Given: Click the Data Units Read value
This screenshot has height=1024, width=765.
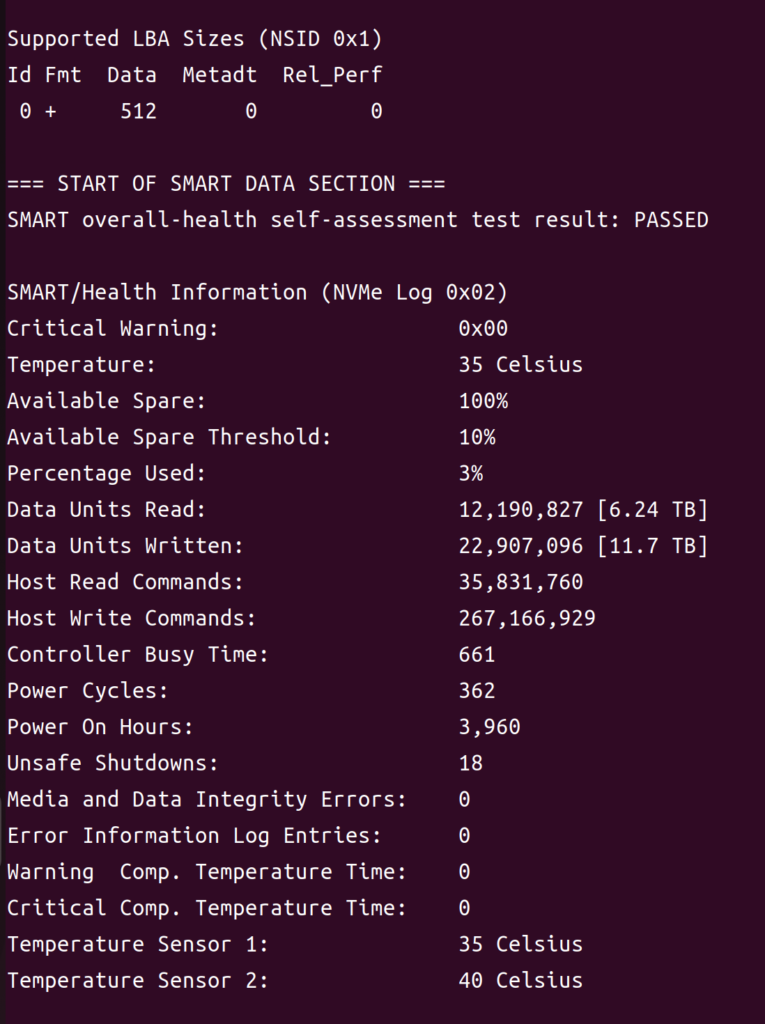Looking at the screenshot, I should point(583,510).
